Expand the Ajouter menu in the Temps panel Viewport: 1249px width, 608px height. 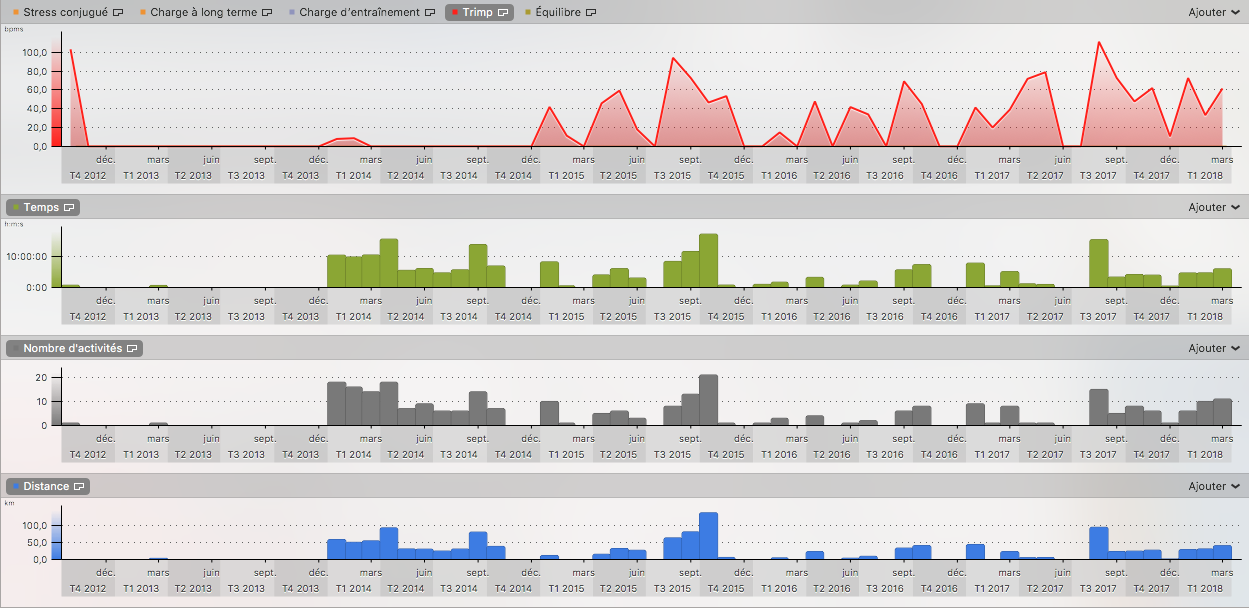[x=1213, y=207]
